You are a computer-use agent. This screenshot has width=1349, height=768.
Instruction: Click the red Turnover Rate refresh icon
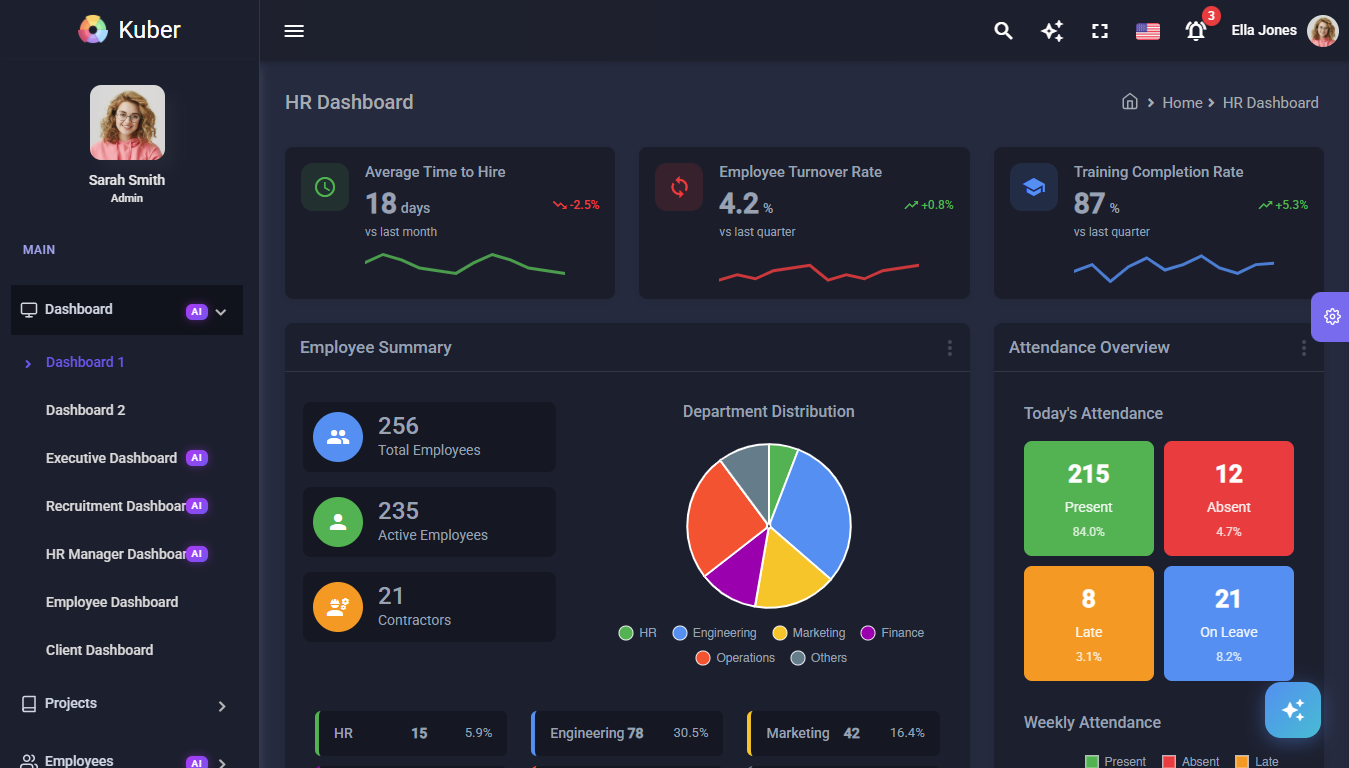679,187
